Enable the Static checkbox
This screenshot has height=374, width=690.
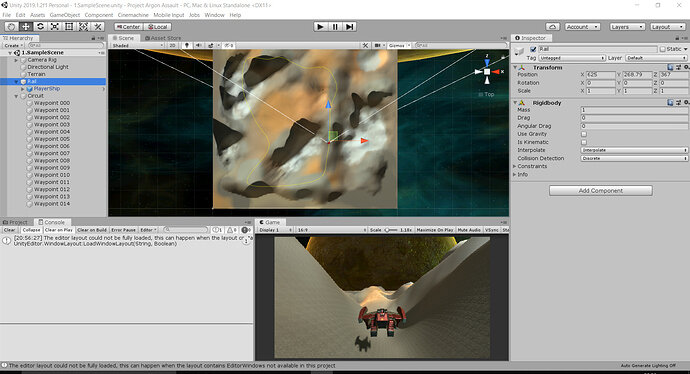(662, 49)
